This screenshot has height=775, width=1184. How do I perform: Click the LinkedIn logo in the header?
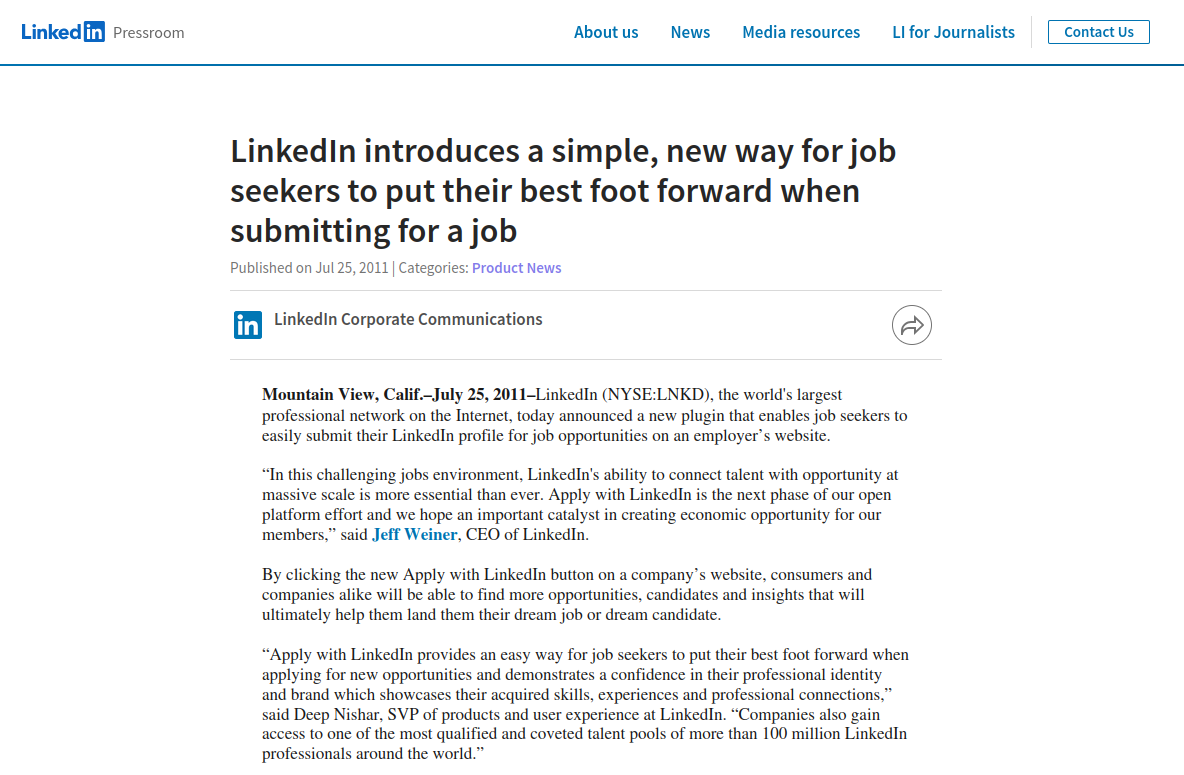pyautogui.click(x=63, y=32)
